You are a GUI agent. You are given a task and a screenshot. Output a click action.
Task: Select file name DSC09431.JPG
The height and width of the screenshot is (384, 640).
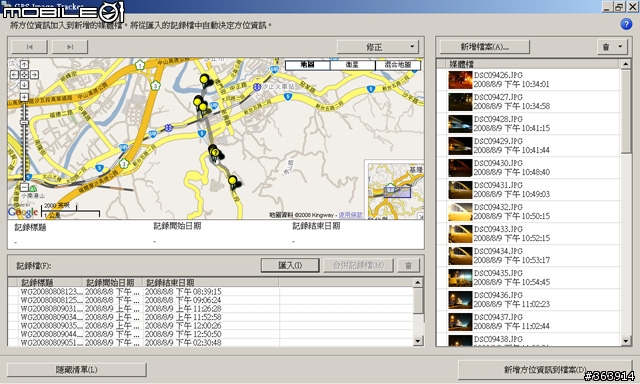pyautogui.click(x=498, y=185)
